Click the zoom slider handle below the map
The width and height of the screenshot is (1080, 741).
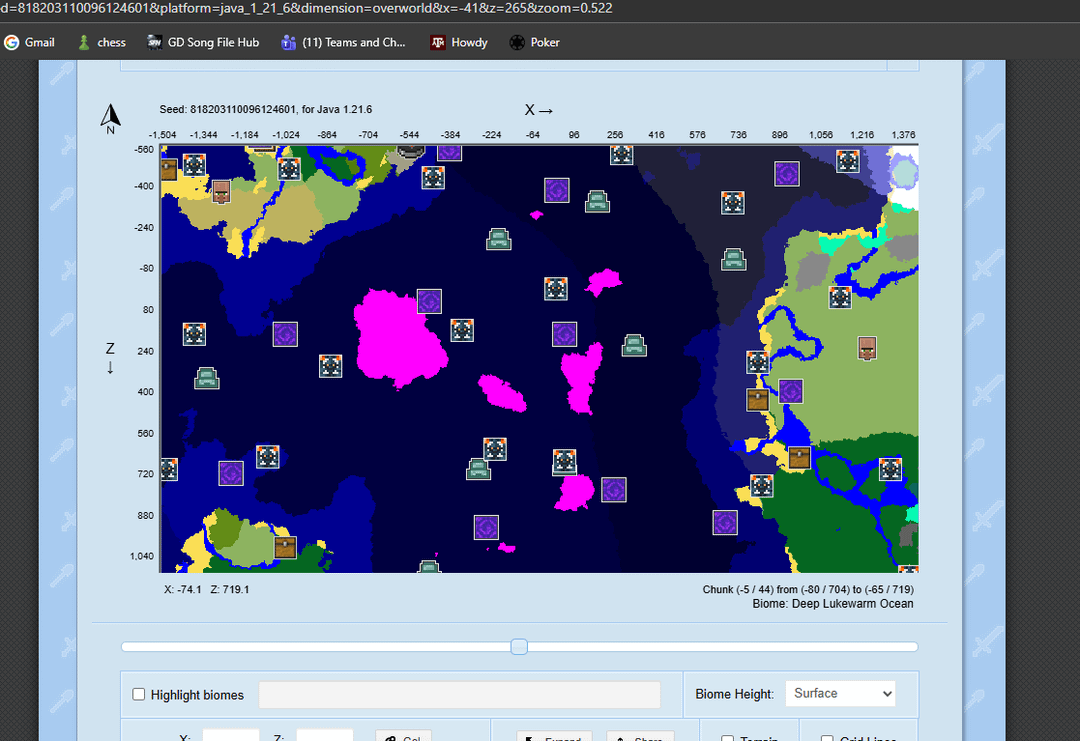click(519, 647)
